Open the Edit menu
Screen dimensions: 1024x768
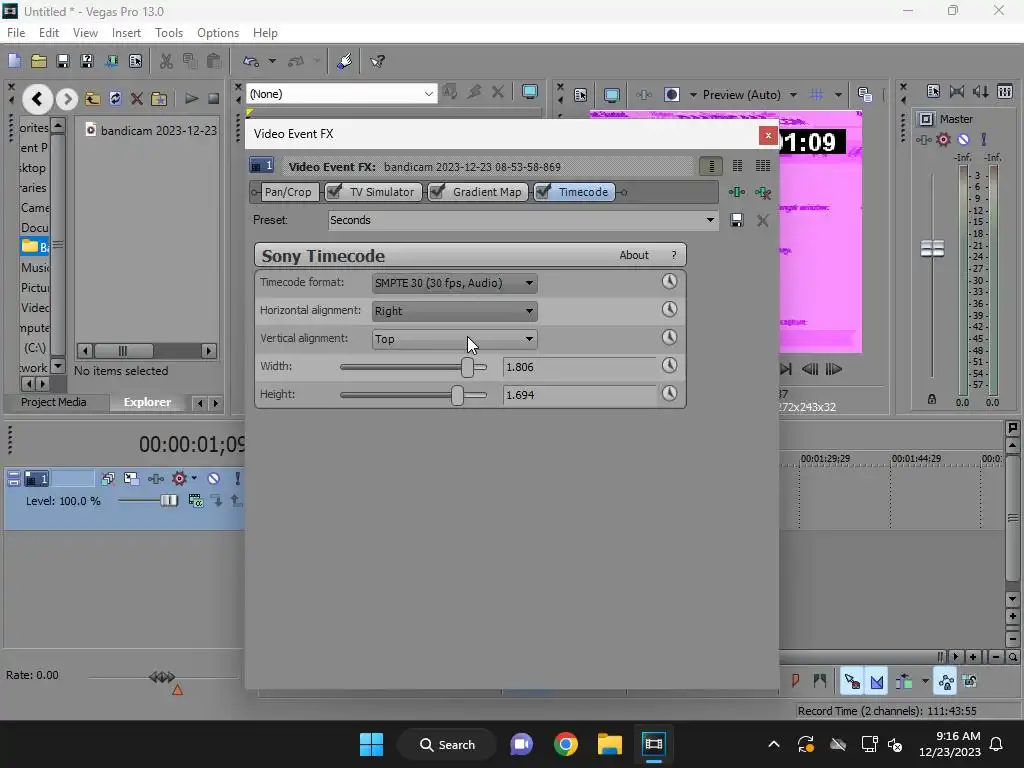tap(49, 33)
